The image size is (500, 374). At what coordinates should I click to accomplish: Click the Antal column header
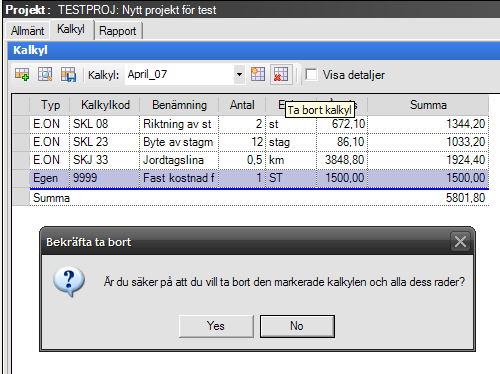242,105
